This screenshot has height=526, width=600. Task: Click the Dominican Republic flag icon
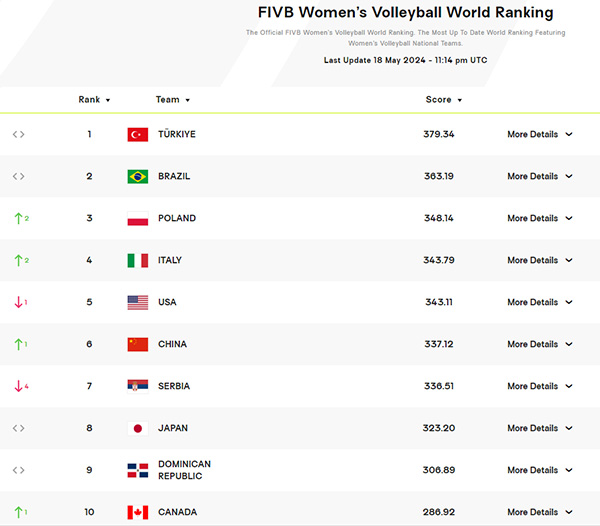point(138,470)
